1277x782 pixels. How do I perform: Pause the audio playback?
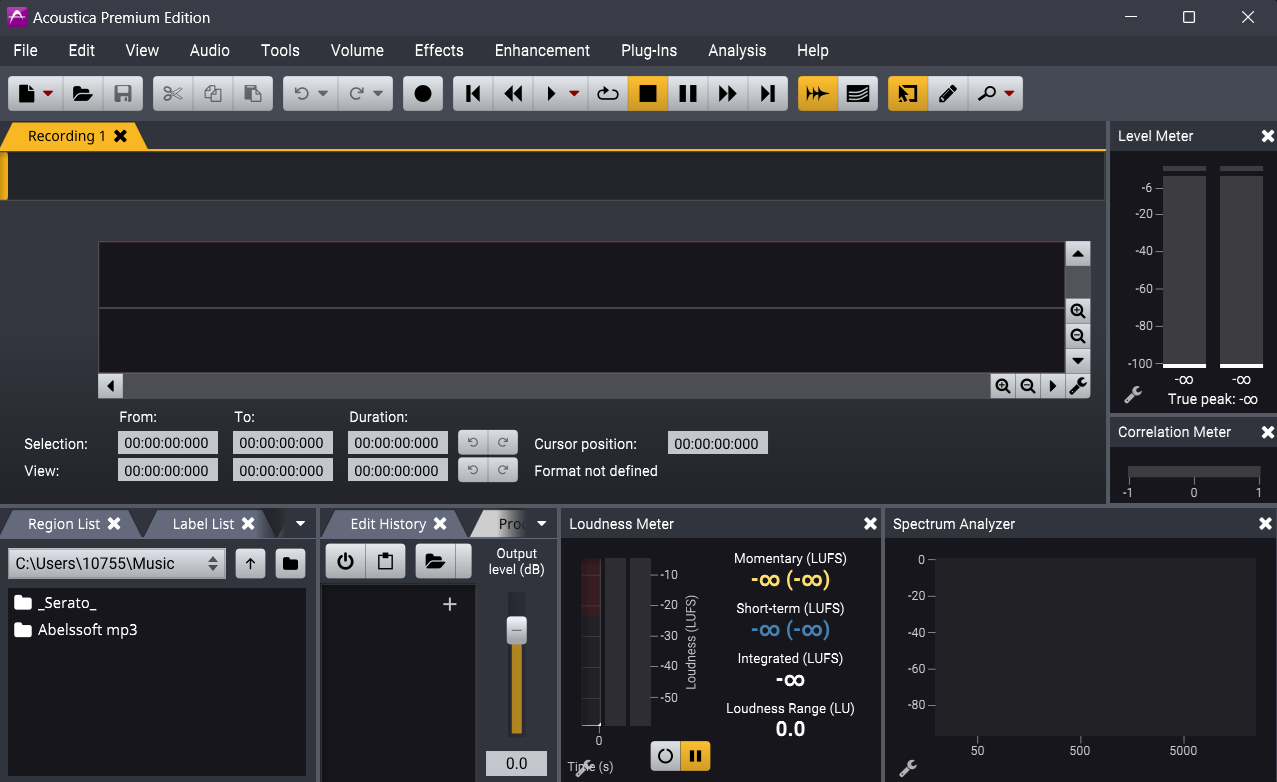pyautogui.click(x=688, y=94)
